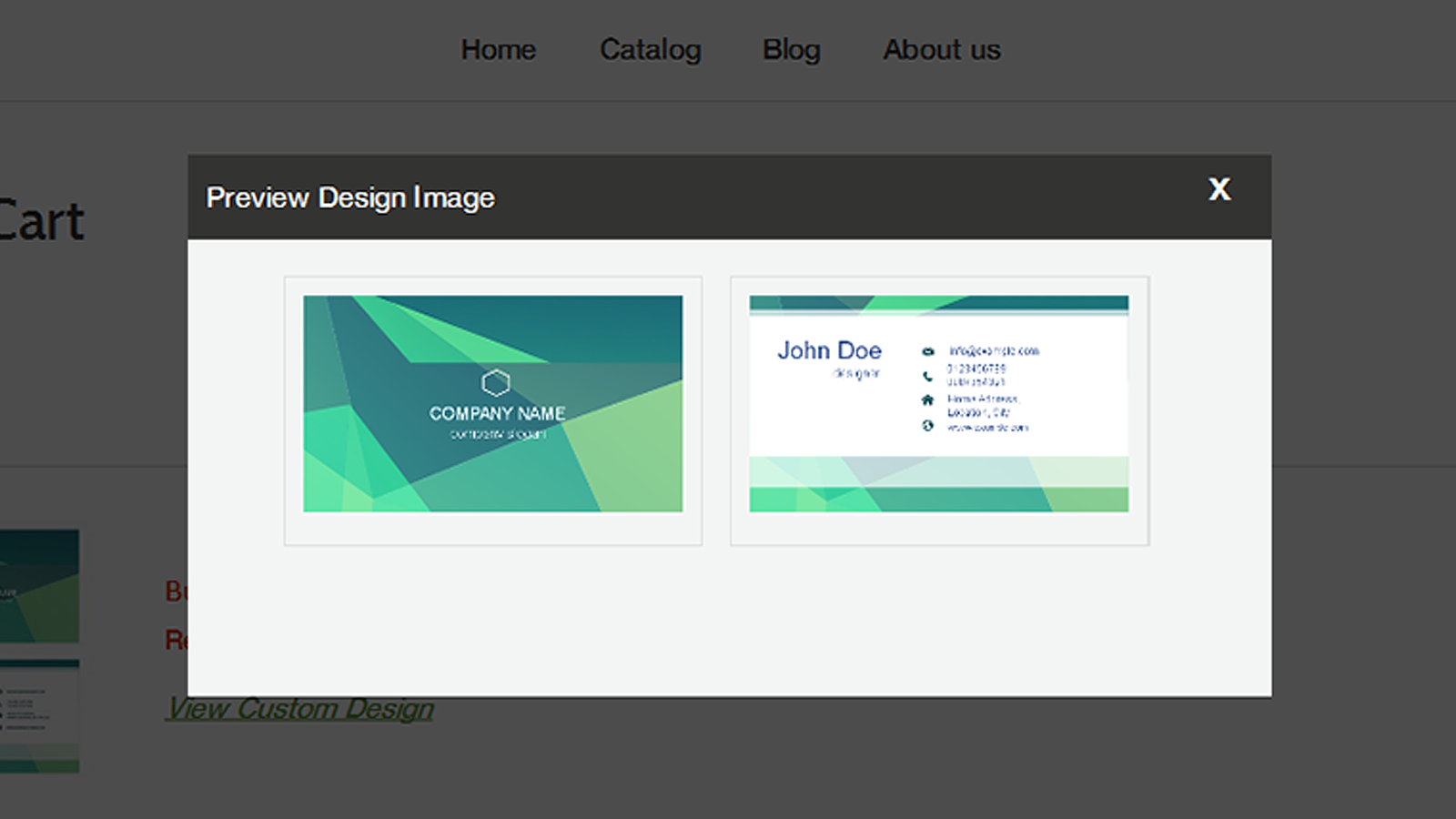The height and width of the screenshot is (819, 1456).
Task: Click the envelope email icon on the card back
Action: pos(927,350)
